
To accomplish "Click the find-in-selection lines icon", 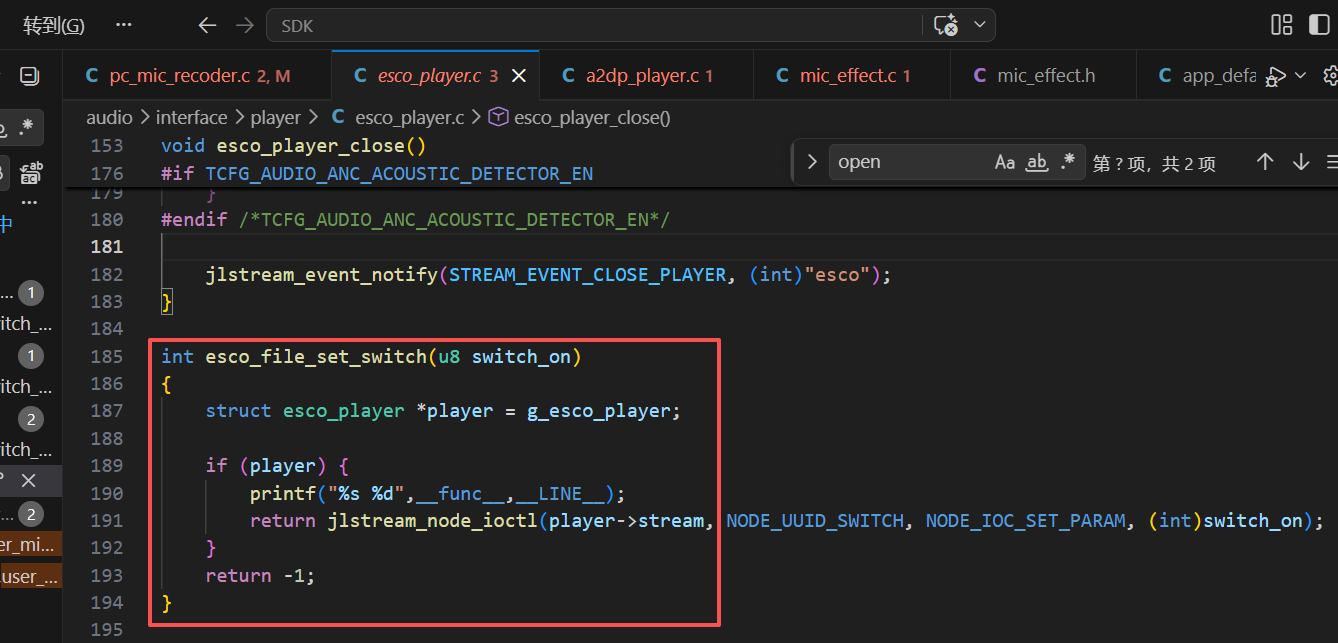I will [x=1332, y=162].
